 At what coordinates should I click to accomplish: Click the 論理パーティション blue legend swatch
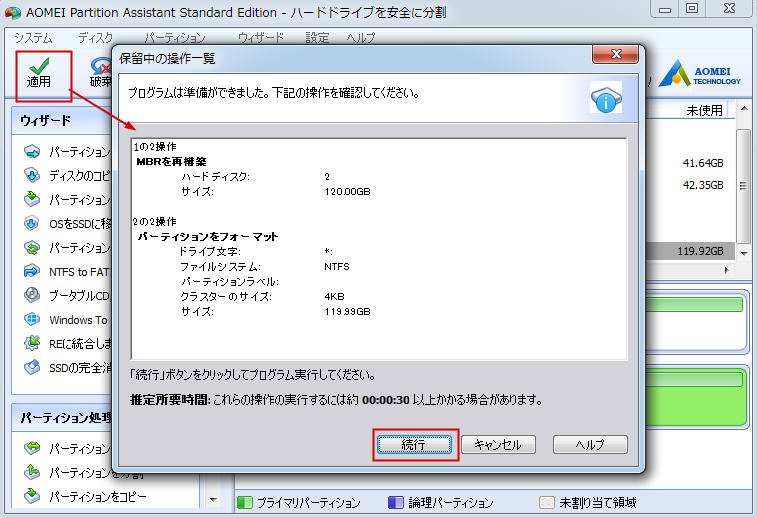[x=396, y=503]
